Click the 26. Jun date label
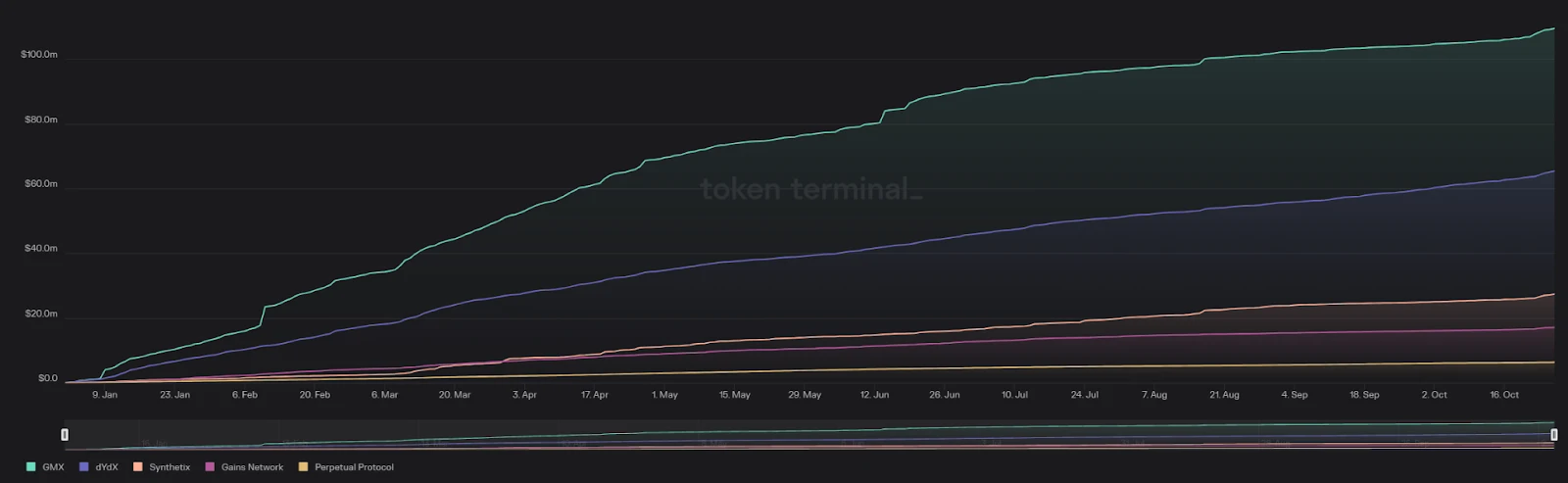Viewport: 1568px width, 483px height. [945, 395]
